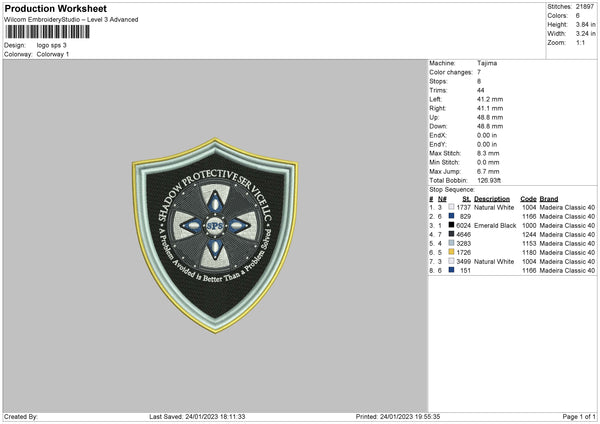The height and width of the screenshot is (424, 600).
Task: Click 'Natural White' in stop sequence row 1
Action: pyautogui.click(x=494, y=207)
